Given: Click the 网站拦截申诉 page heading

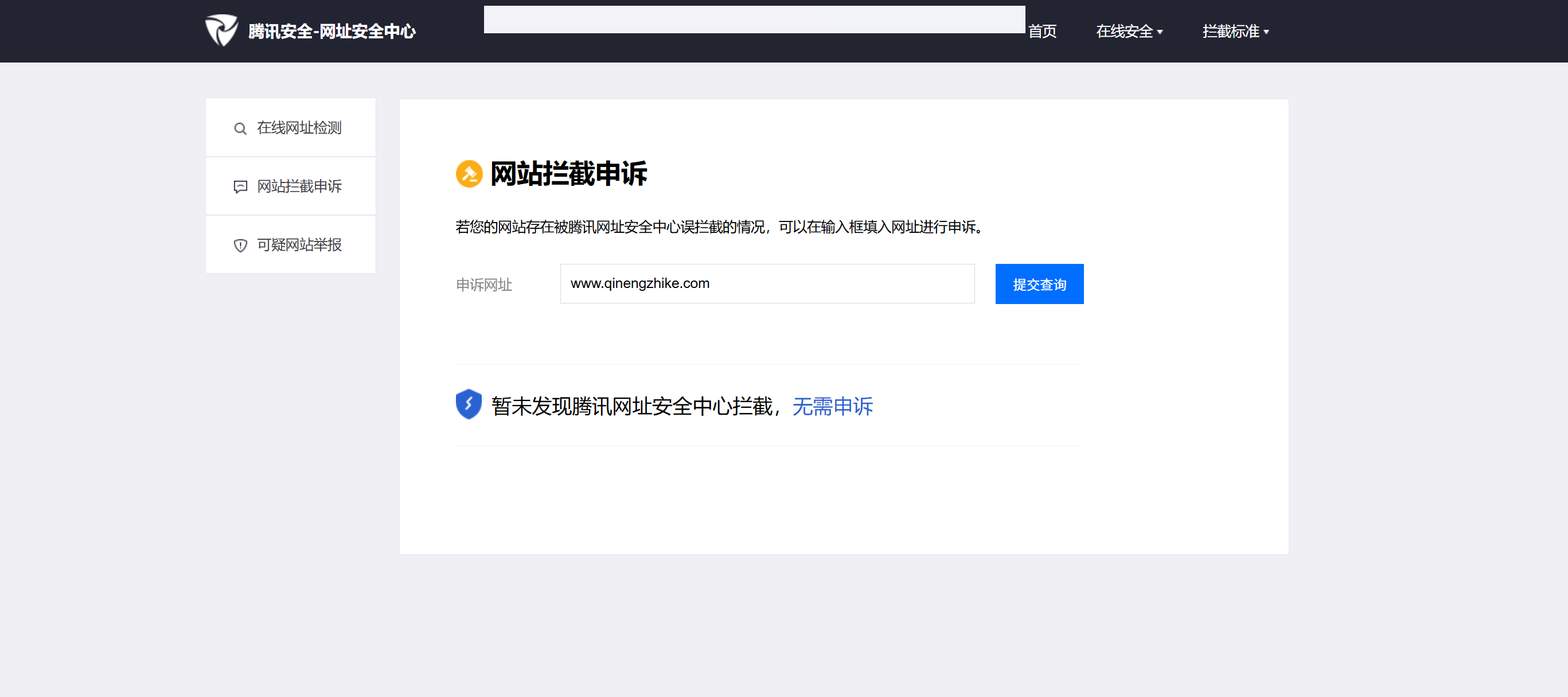Looking at the screenshot, I should point(568,174).
